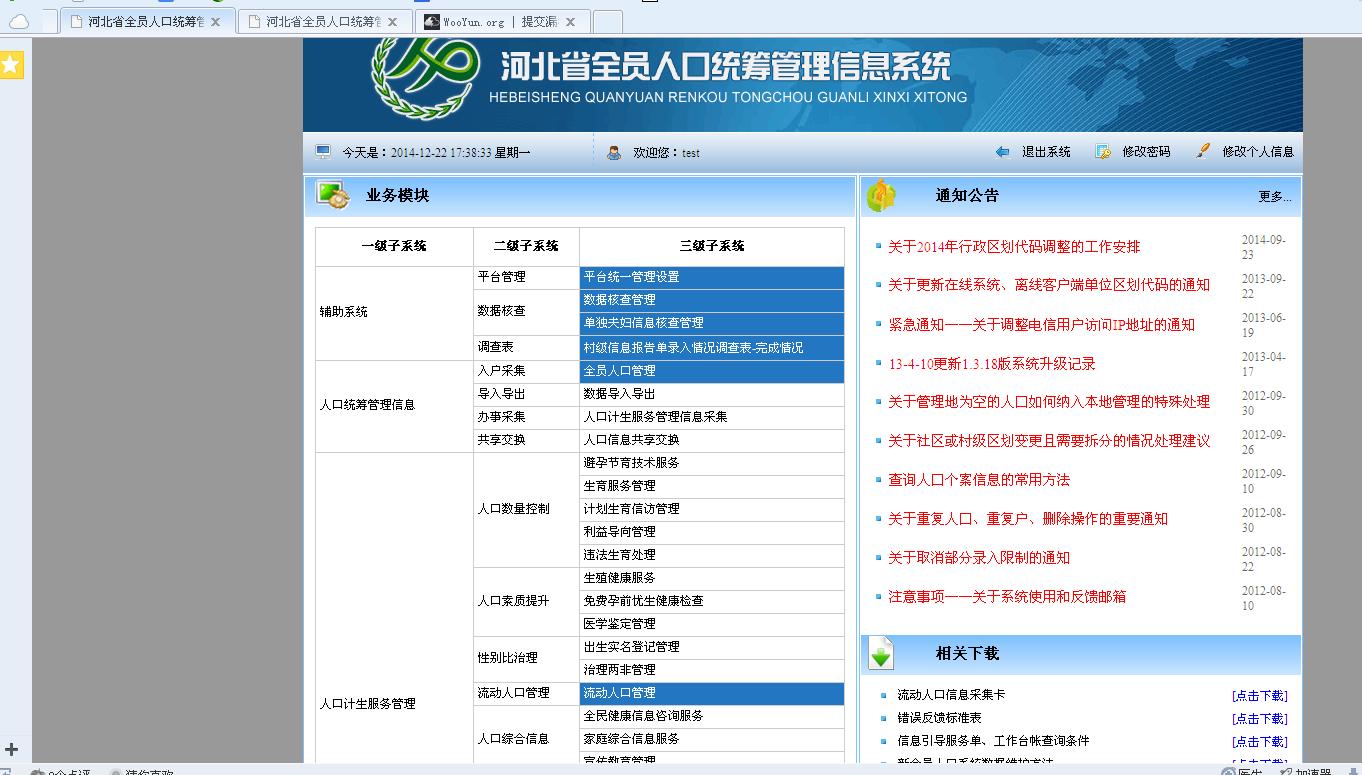The image size is (1362, 775).
Task: Click the 辅助系统 first-level cell
Action: [x=394, y=312]
